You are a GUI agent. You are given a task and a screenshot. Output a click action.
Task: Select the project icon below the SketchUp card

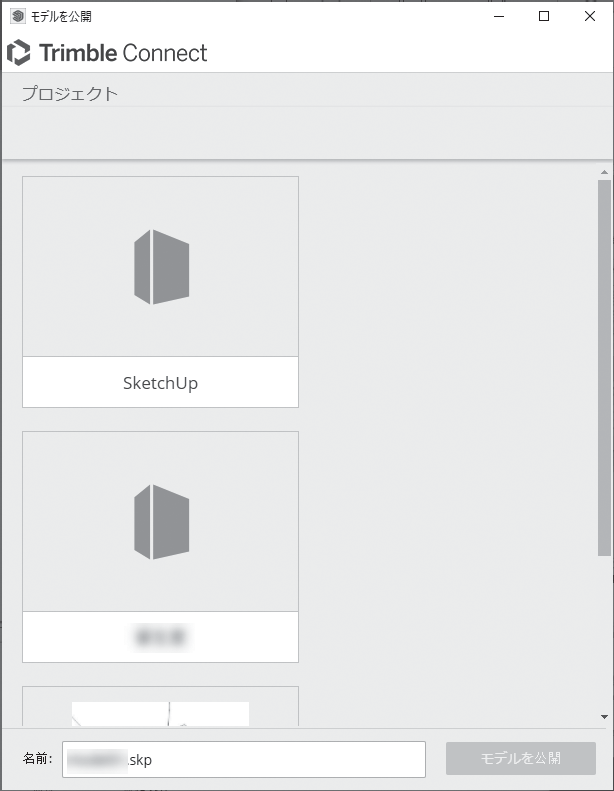click(x=161, y=521)
